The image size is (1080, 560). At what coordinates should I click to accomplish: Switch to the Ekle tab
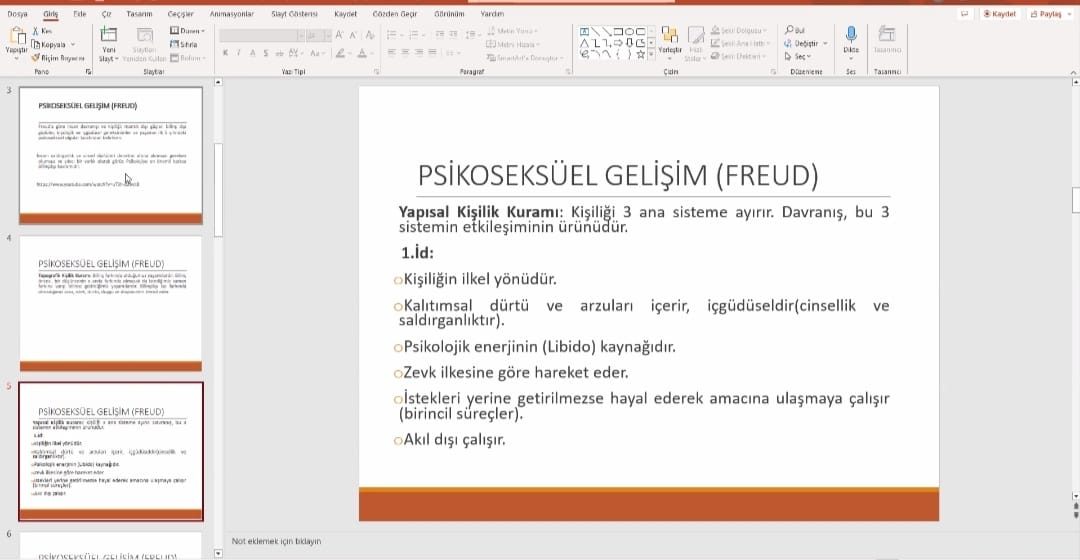pyautogui.click(x=80, y=14)
